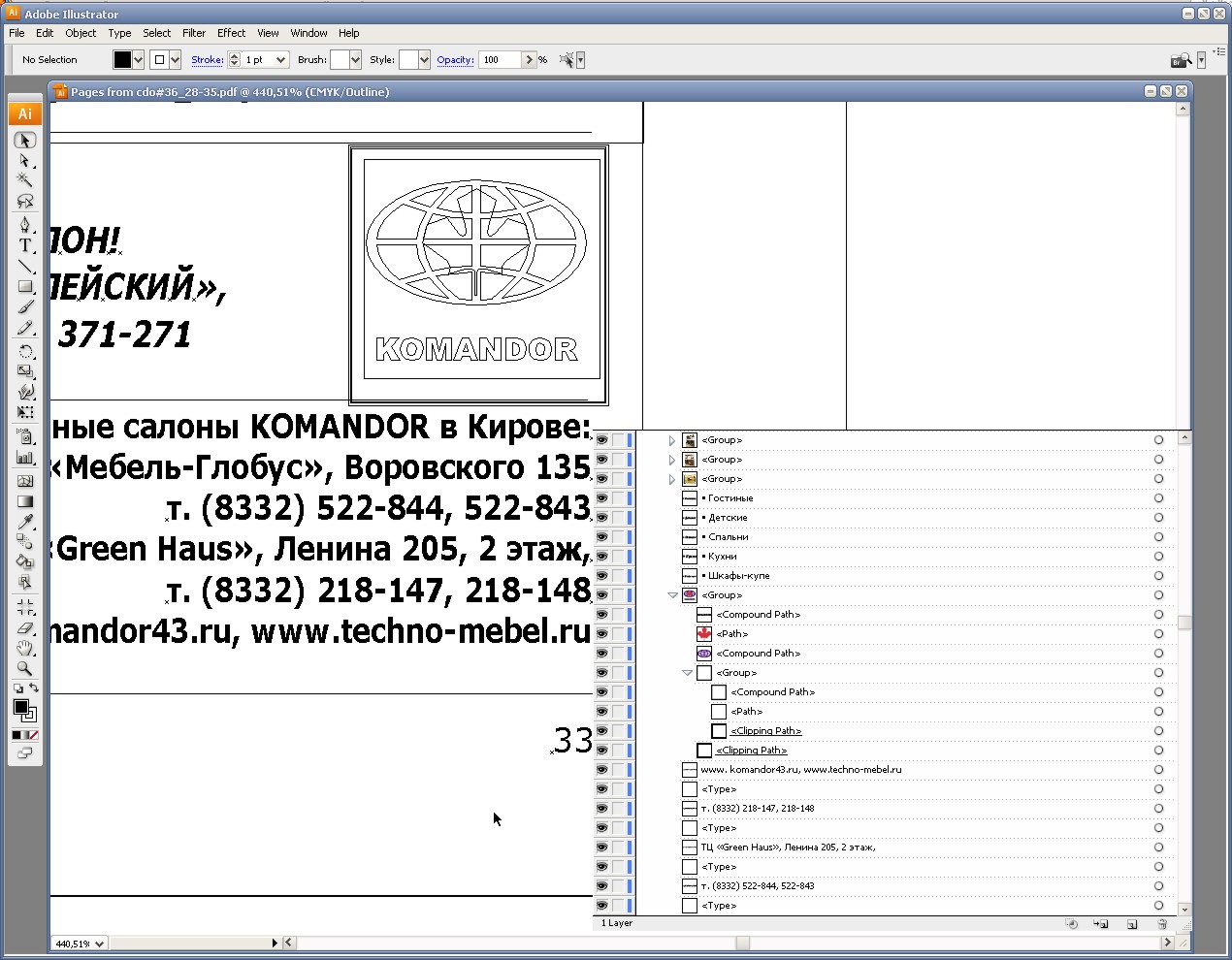Select the Blend tool
The width and height of the screenshot is (1232, 960).
point(25,542)
